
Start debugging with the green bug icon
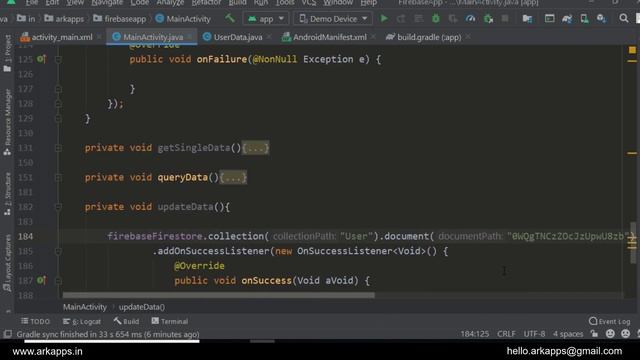tap(436, 18)
